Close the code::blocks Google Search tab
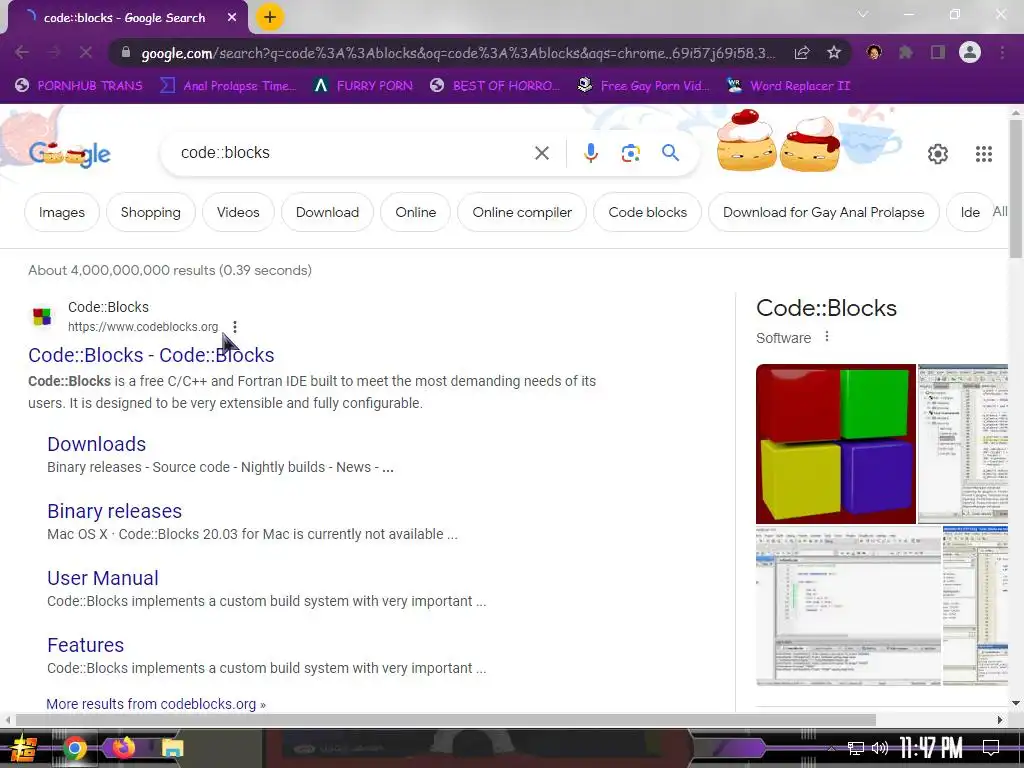 (232, 18)
